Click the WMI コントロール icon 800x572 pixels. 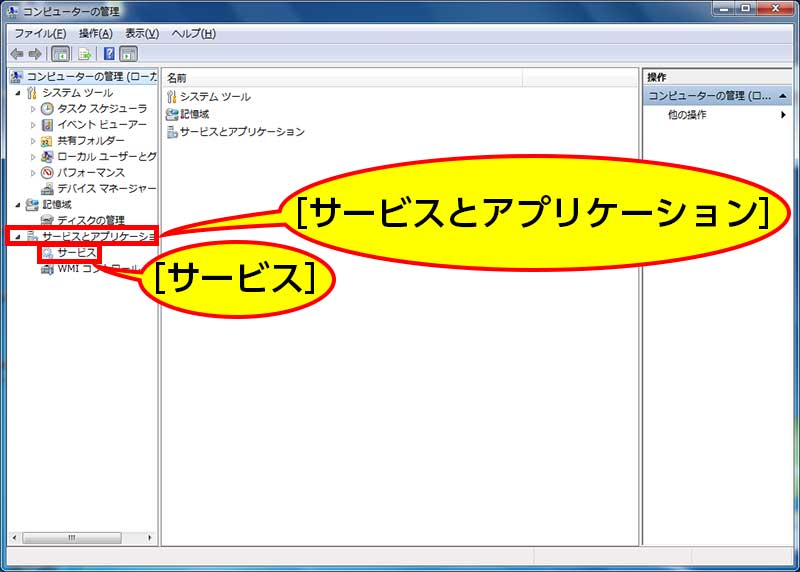tap(47, 269)
